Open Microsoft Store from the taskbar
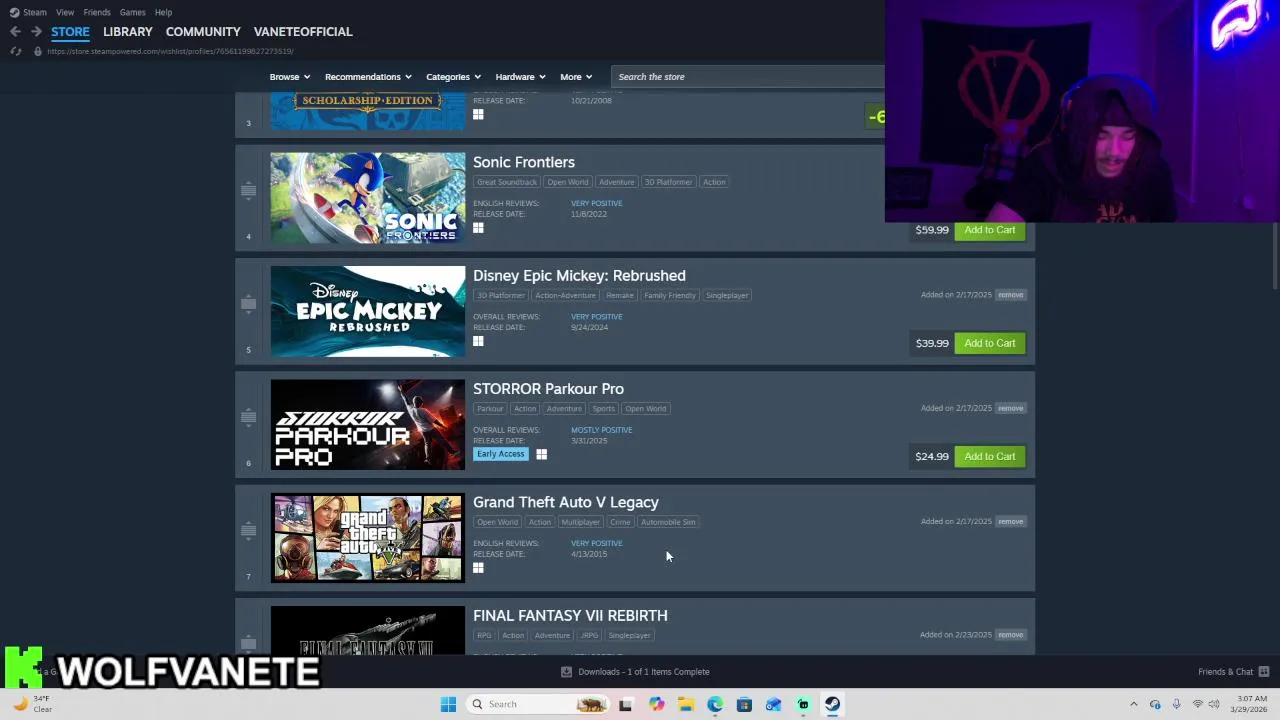The image size is (1280, 720). click(744, 704)
